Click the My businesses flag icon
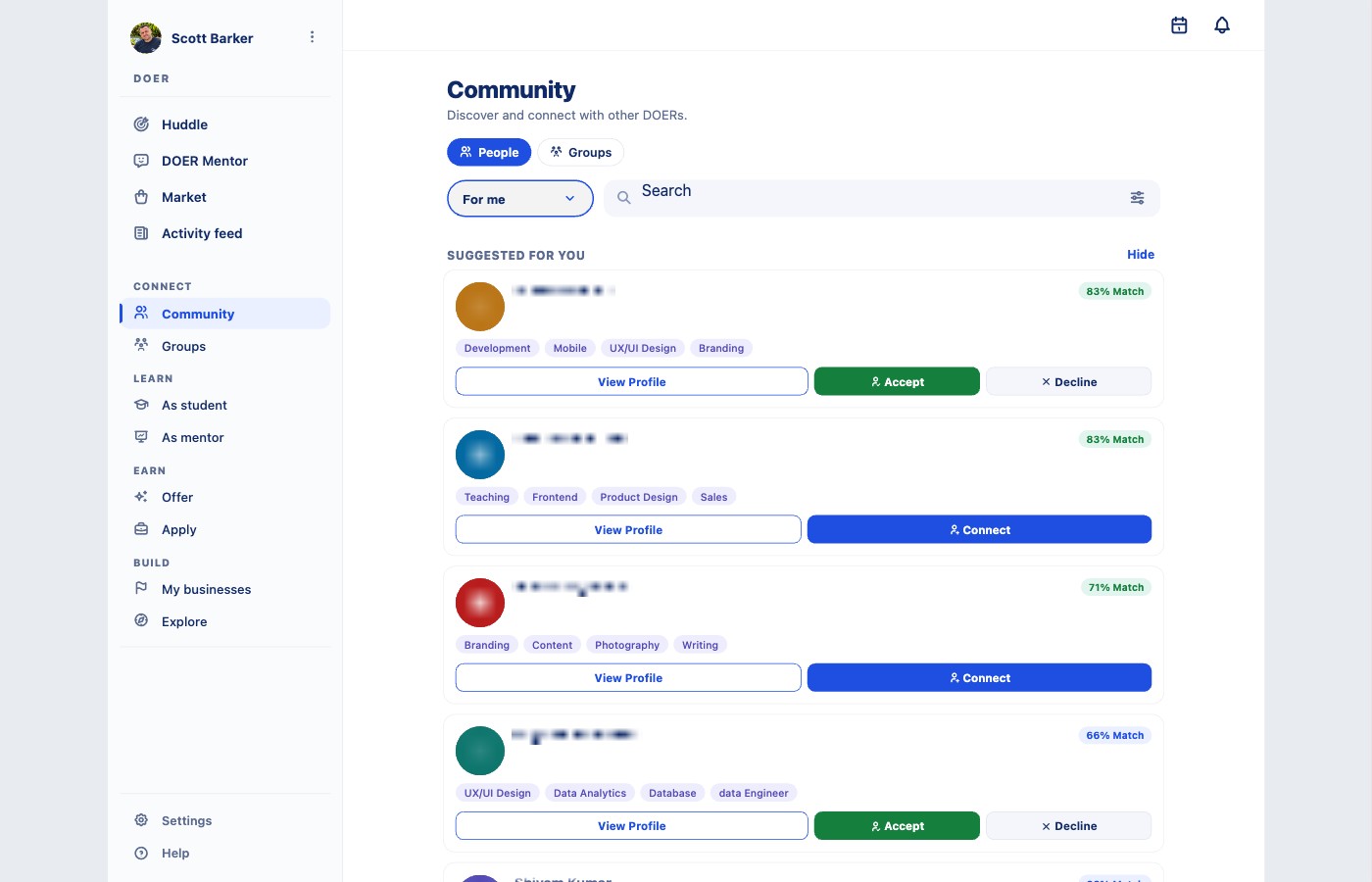The image size is (1372, 882). click(x=141, y=589)
